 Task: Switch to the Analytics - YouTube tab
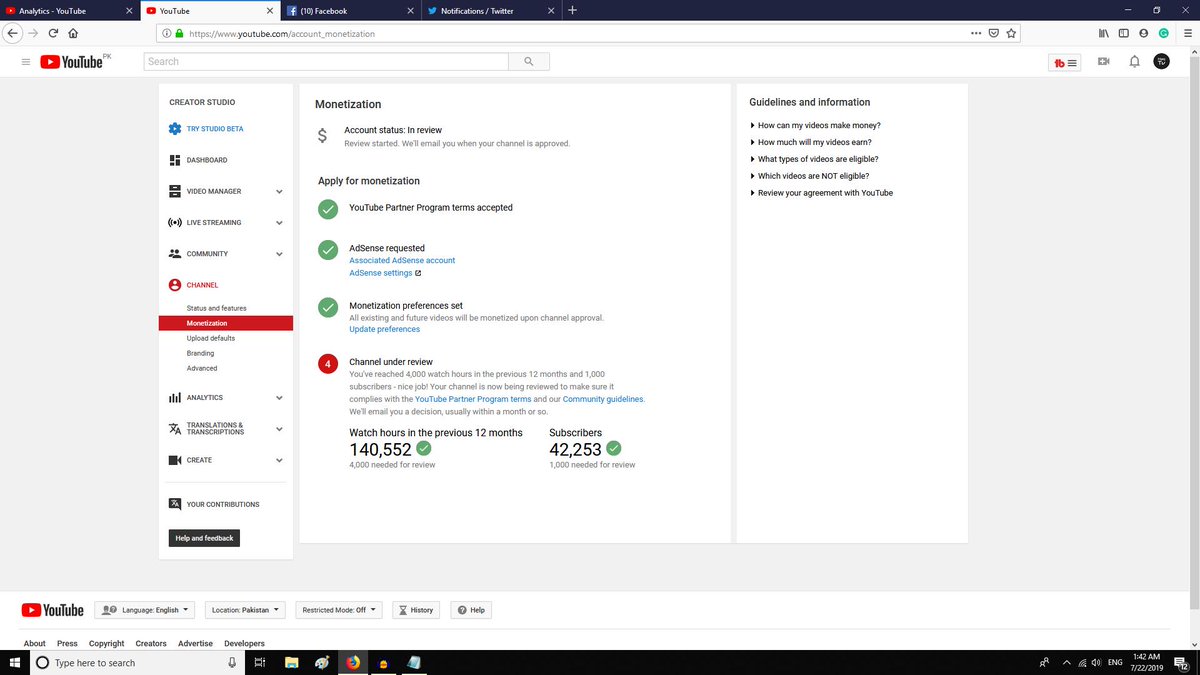(69, 10)
